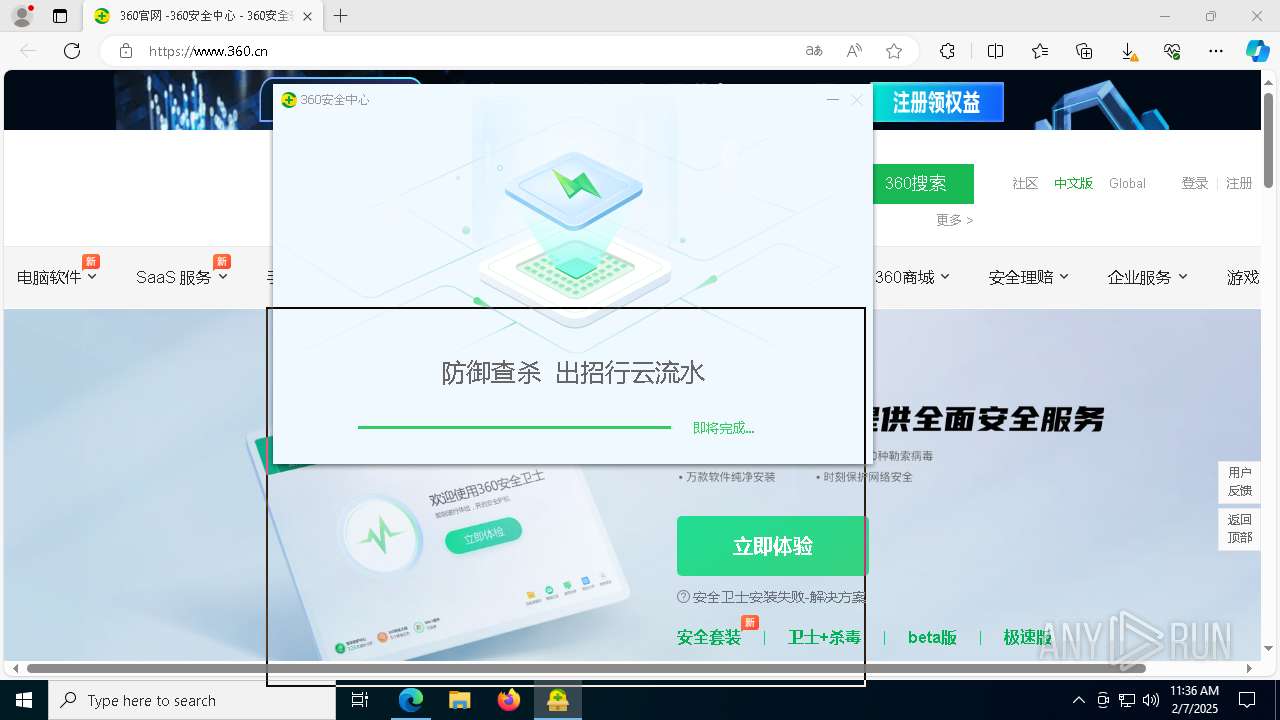This screenshot has width=1280, height=720.
Task: Expand the SaaS 服务 navigation menu
Action: (182, 277)
